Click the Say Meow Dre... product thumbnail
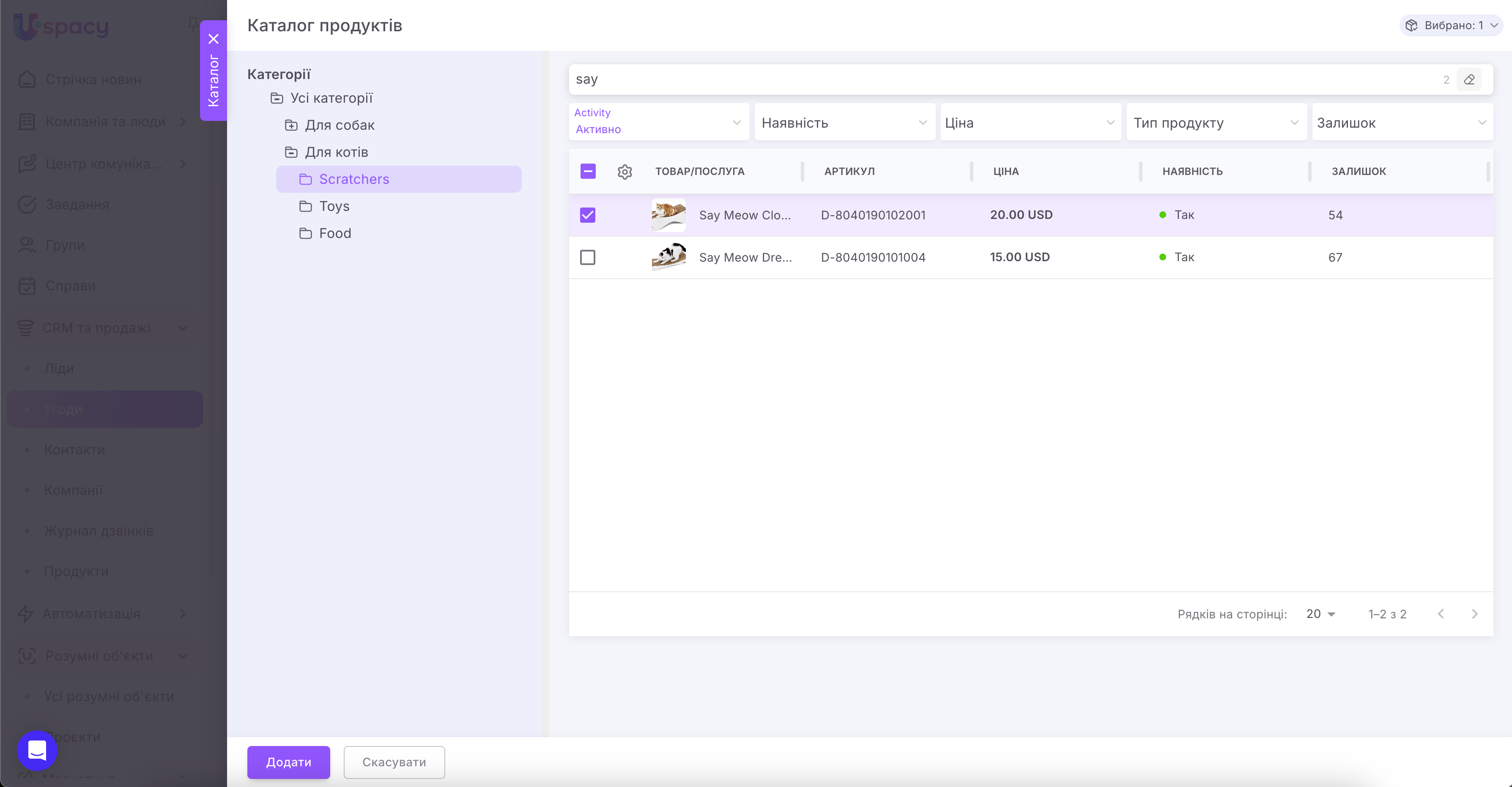Image resolution: width=1512 pixels, height=787 pixels. tap(668, 257)
